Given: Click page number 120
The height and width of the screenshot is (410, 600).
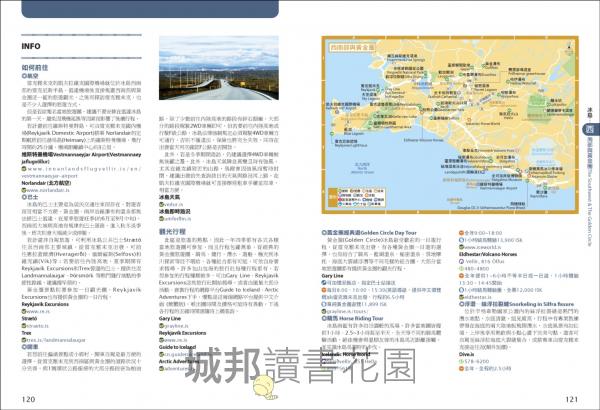Looking at the screenshot, I should 28,399.
